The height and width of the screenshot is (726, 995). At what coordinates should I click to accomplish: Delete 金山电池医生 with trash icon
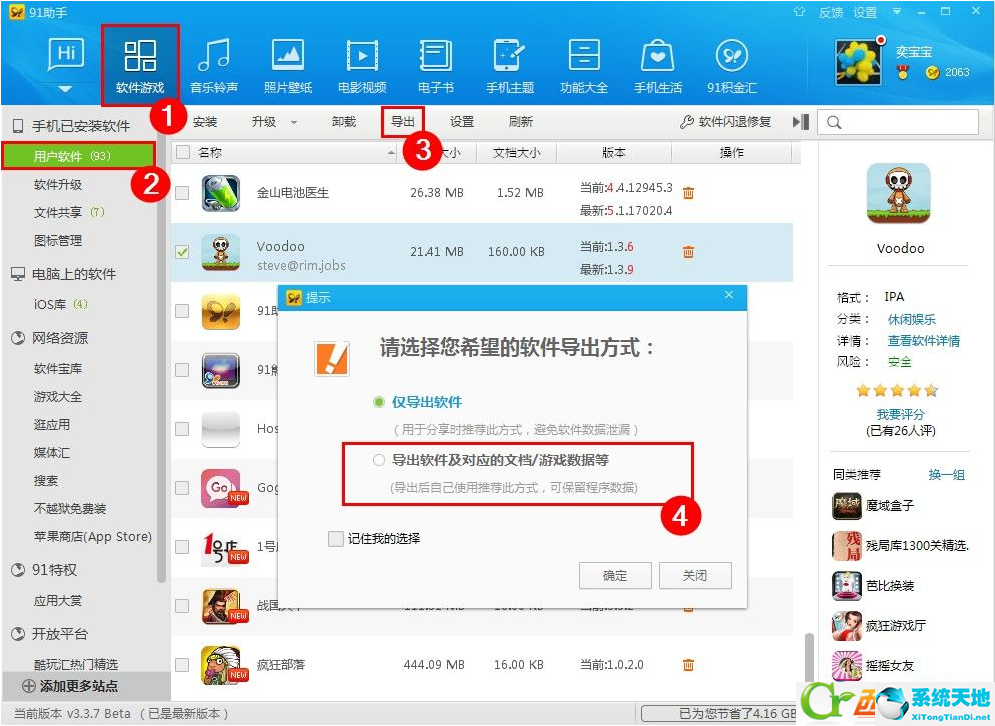[x=688, y=192]
